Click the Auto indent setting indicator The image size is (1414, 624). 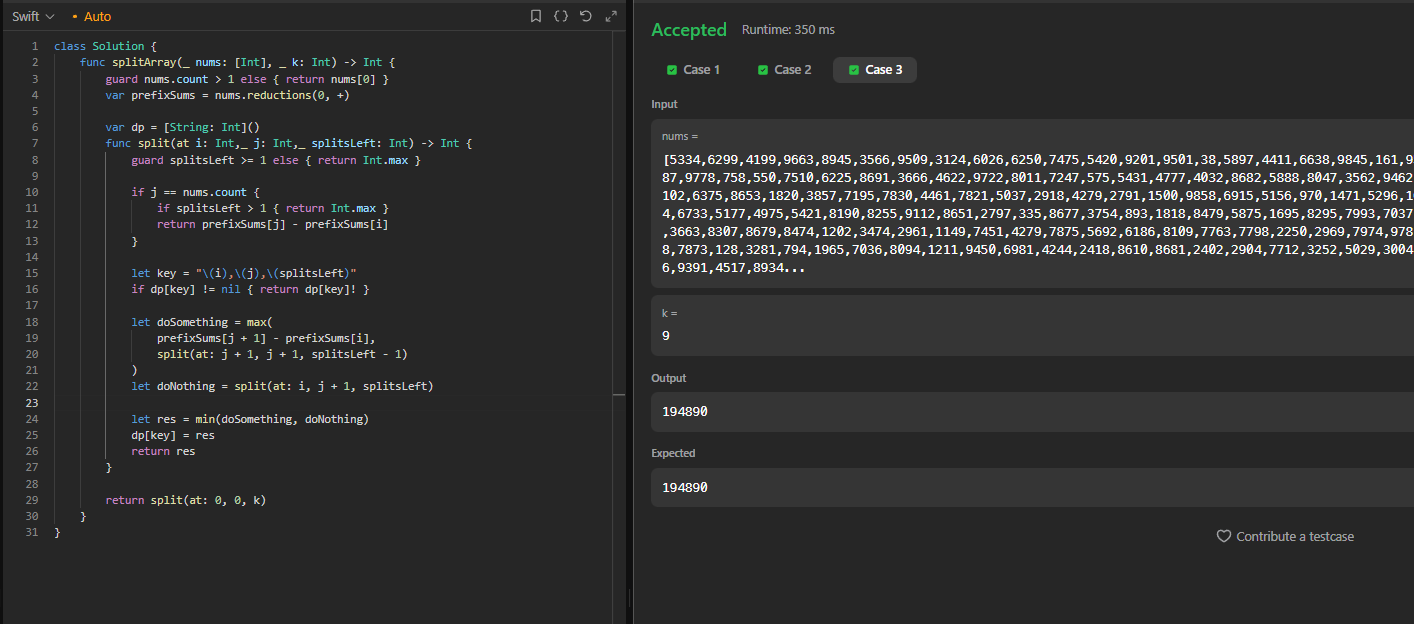coord(92,17)
